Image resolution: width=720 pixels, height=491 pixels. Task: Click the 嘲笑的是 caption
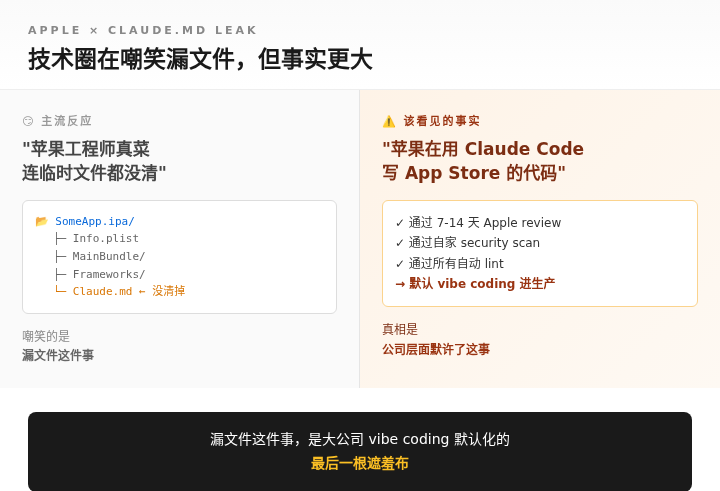click(x=46, y=336)
